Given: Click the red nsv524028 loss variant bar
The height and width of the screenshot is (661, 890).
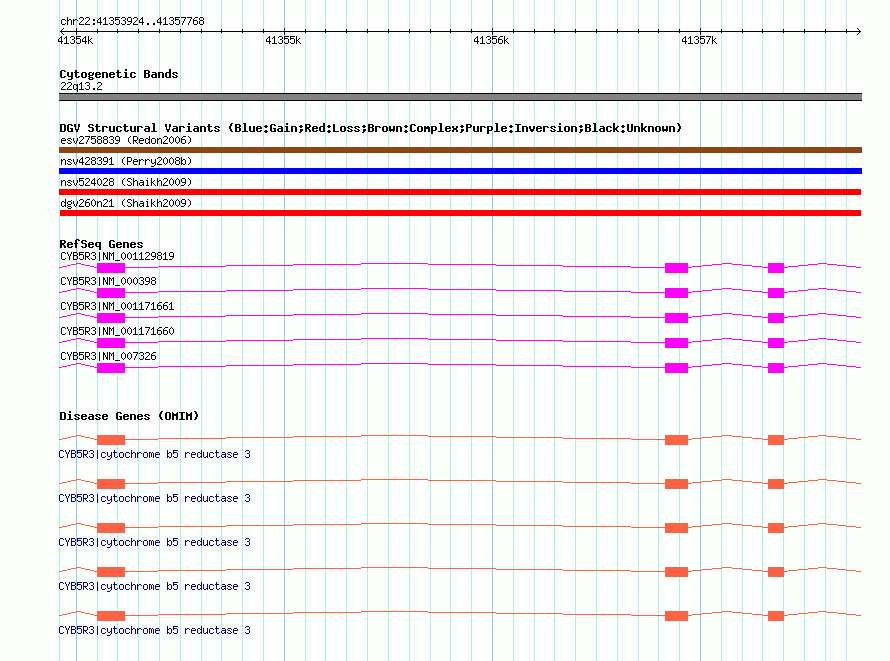Looking at the screenshot, I should click(460, 192).
